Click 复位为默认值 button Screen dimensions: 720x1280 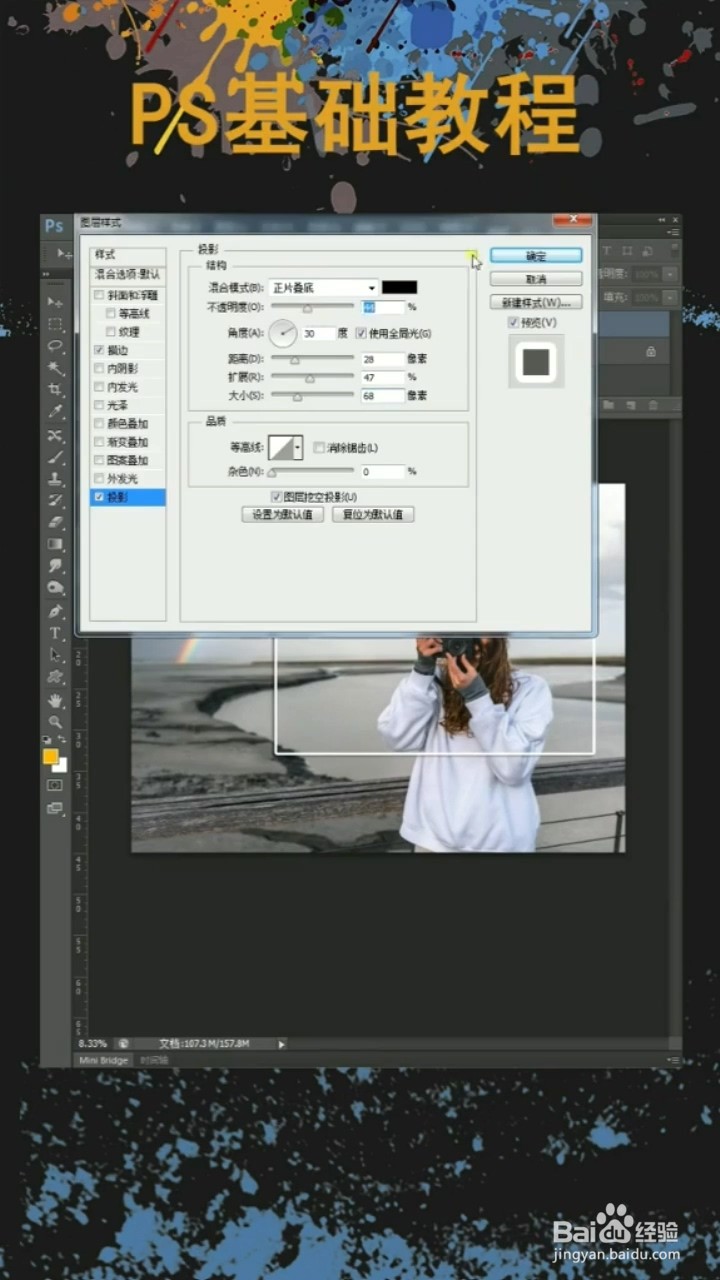point(373,515)
